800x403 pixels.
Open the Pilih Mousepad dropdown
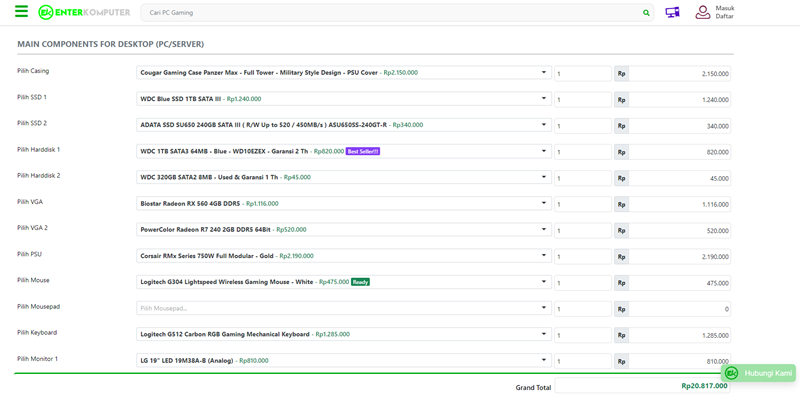pyautogui.click(x=544, y=308)
